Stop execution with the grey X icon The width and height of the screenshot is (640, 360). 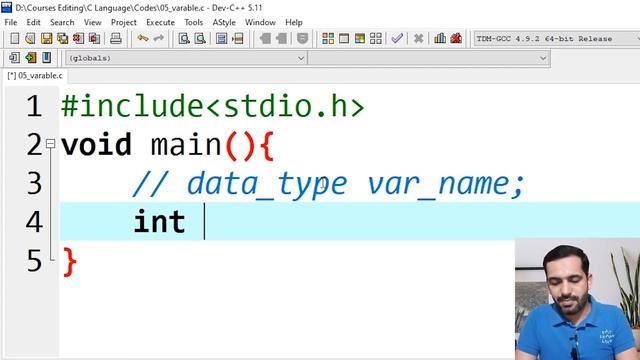click(418, 39)
